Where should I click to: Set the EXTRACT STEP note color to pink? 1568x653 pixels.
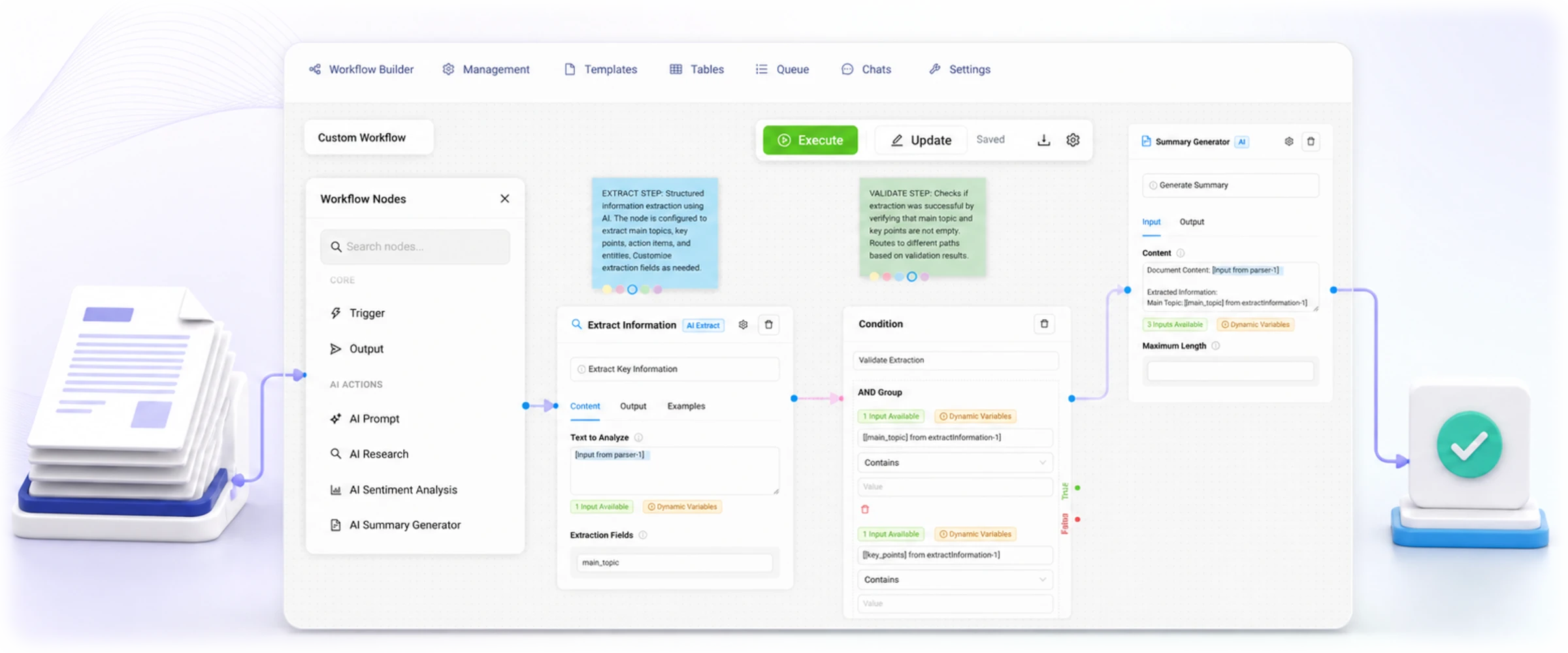pyautogui.click(x=619, y=289)
